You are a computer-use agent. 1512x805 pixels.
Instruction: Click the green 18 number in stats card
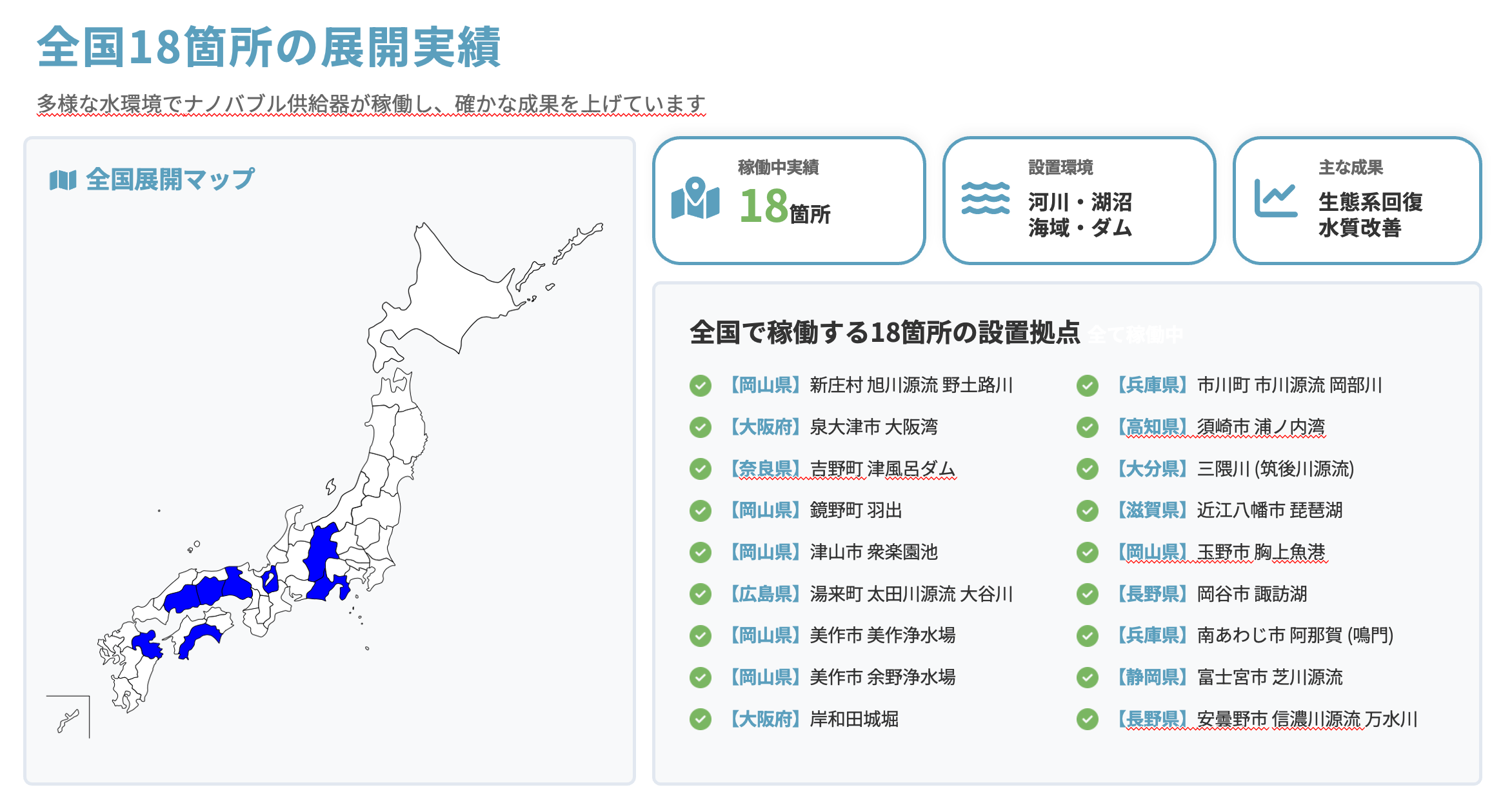763,206
